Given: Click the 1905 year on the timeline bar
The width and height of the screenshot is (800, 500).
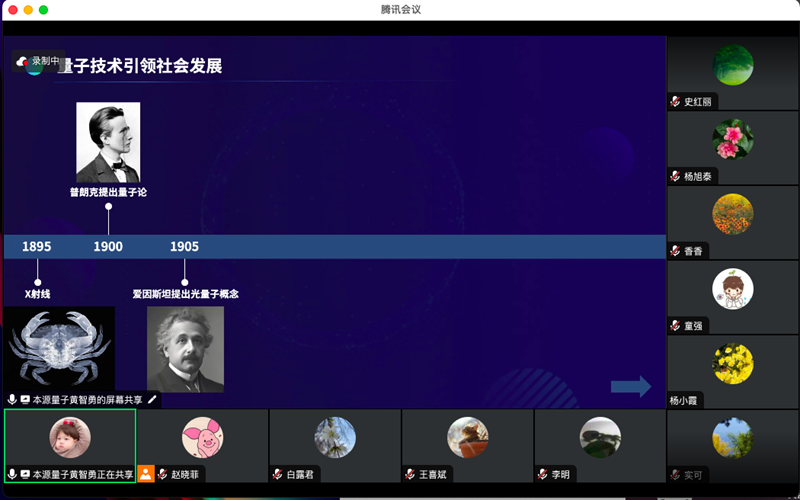Looking at the screenshot, I should point(184,247).
